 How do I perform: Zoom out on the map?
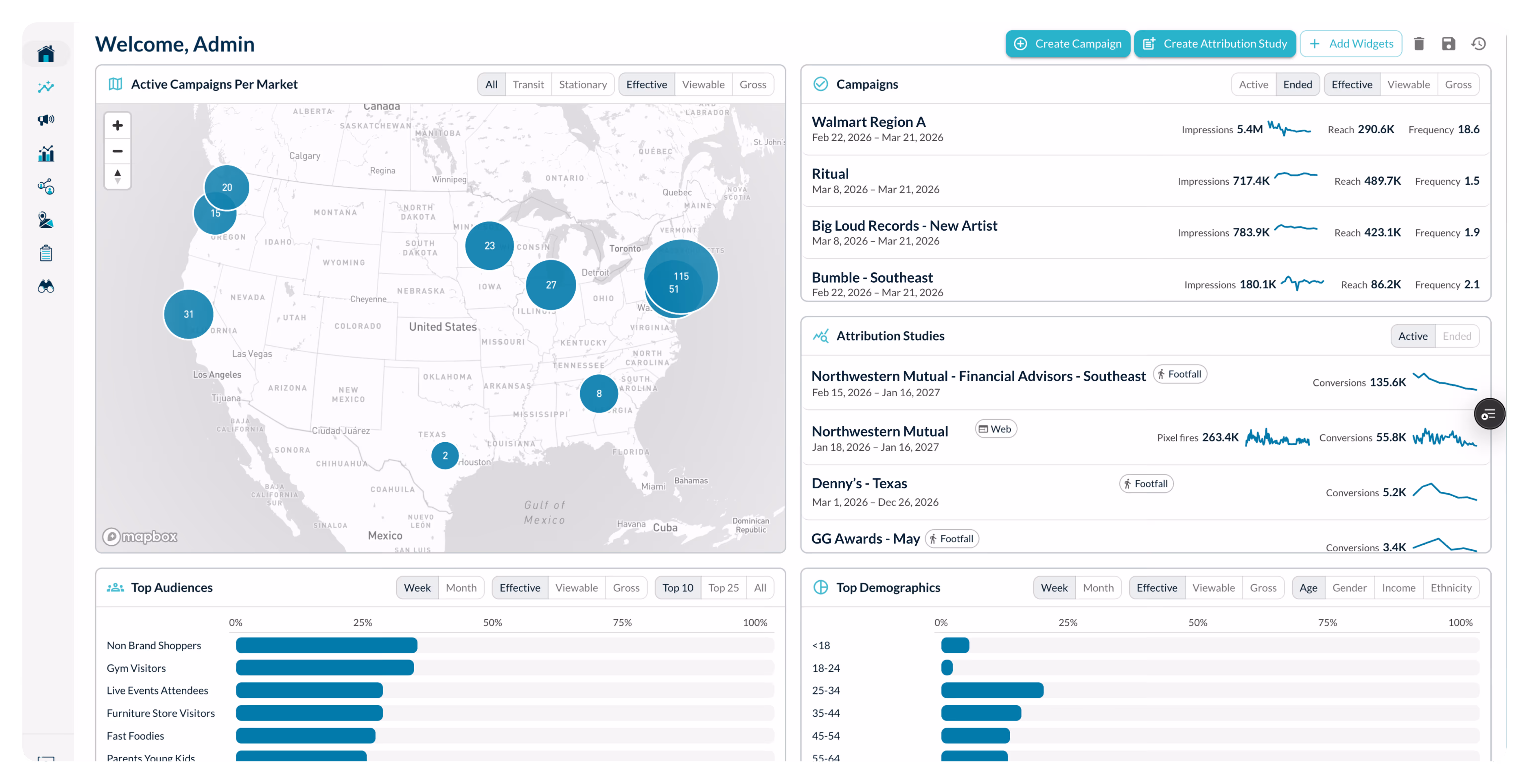117,151
